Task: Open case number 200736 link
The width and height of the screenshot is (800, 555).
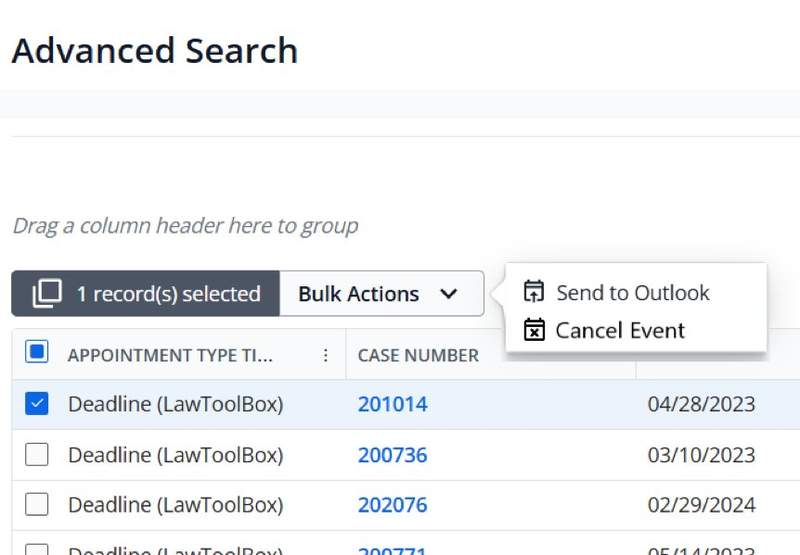Action: coord(392,455)
